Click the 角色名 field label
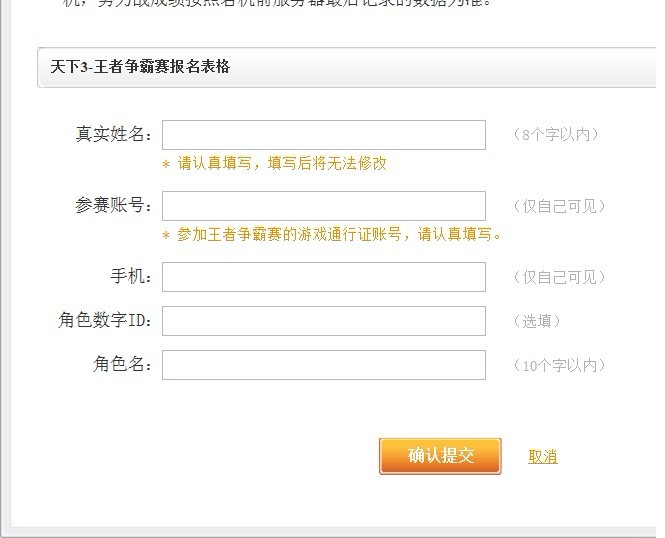This screenshot has width=665, height=538. pyautogui.click(x=122, y=365)
